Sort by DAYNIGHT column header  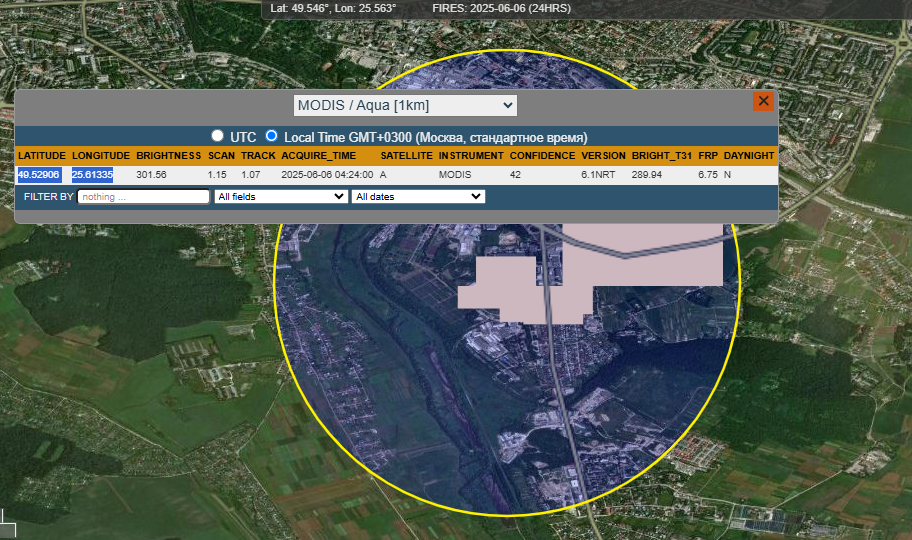(749, 156)
